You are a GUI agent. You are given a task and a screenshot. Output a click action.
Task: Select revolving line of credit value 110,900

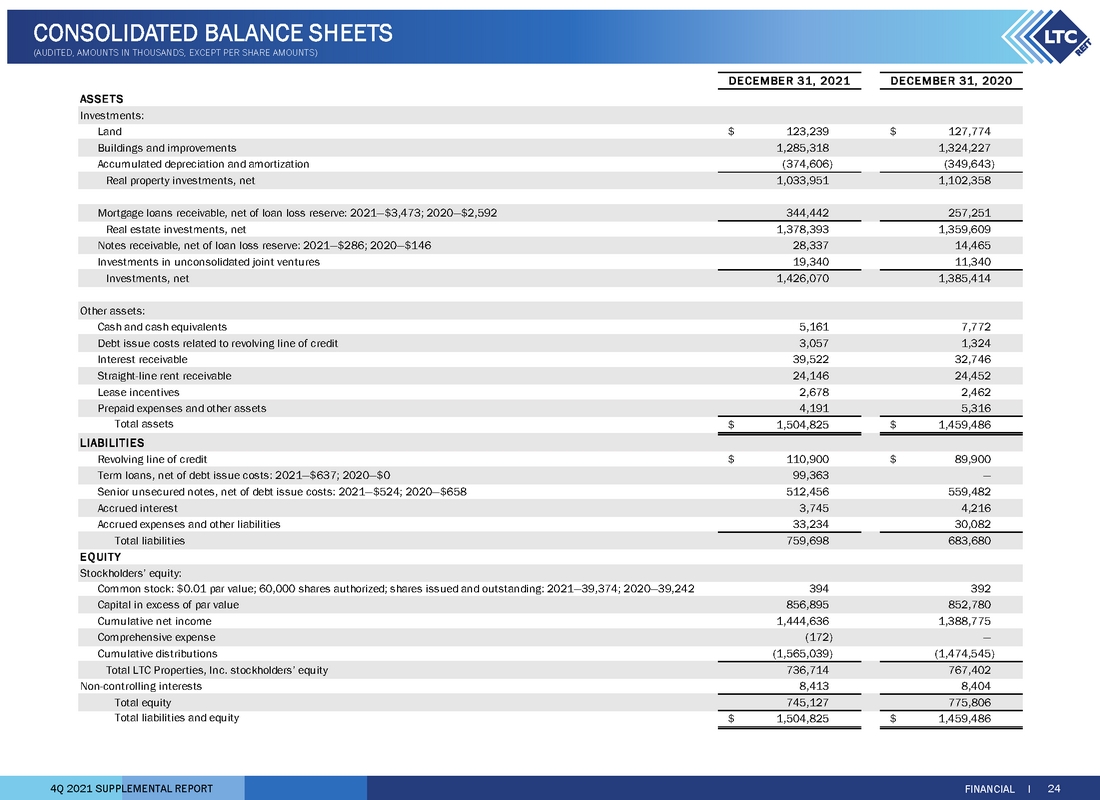[807, 460]
